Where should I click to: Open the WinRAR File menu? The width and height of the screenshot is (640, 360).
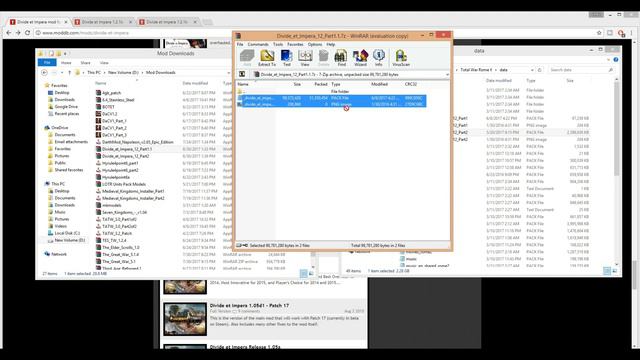pyautogui.click(x=240, y=44)
